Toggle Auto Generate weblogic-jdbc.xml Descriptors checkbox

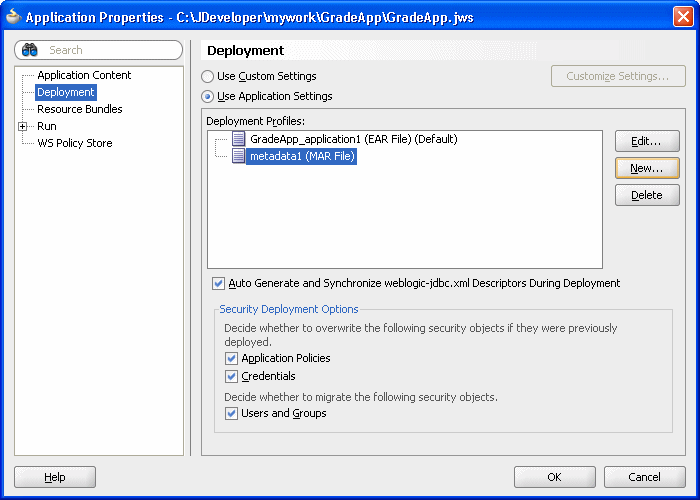218,283
